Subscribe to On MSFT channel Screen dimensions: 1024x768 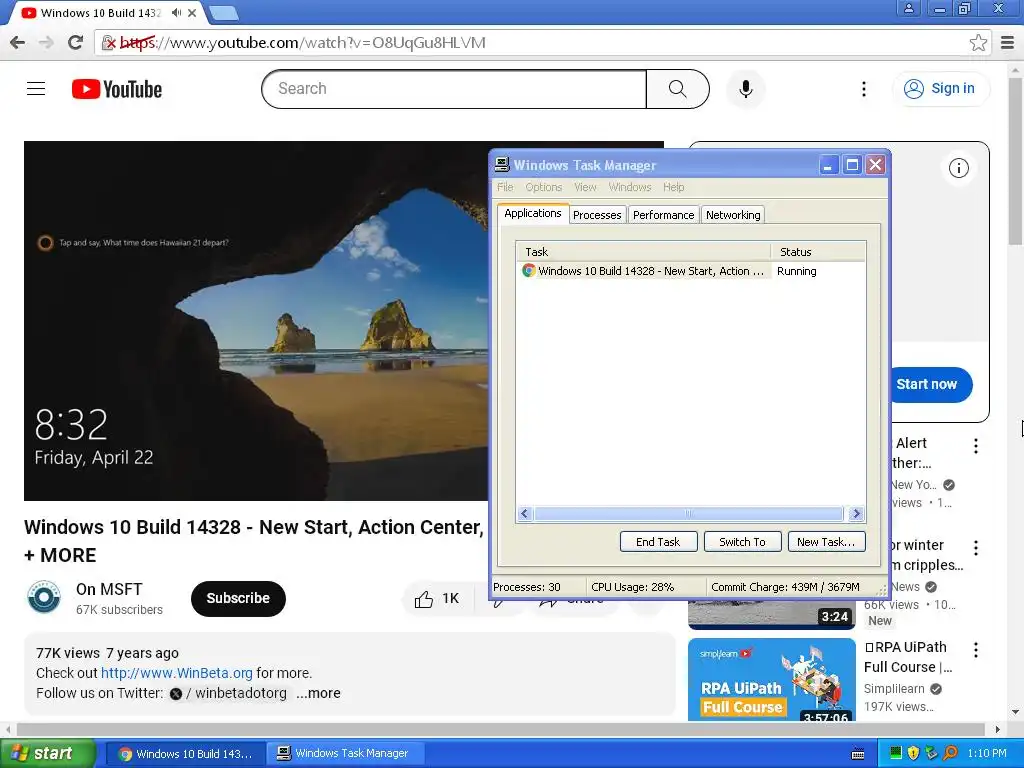point(238,598)
